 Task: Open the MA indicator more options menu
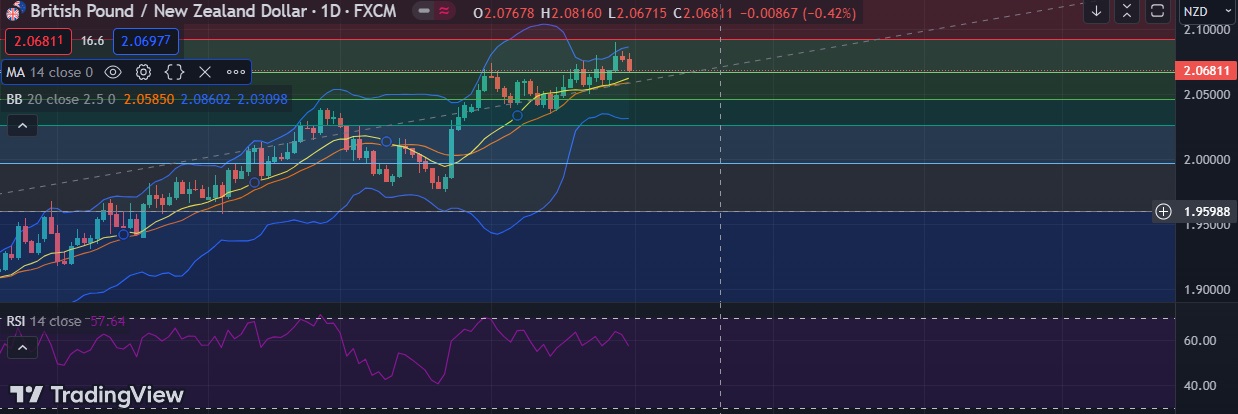236,72
